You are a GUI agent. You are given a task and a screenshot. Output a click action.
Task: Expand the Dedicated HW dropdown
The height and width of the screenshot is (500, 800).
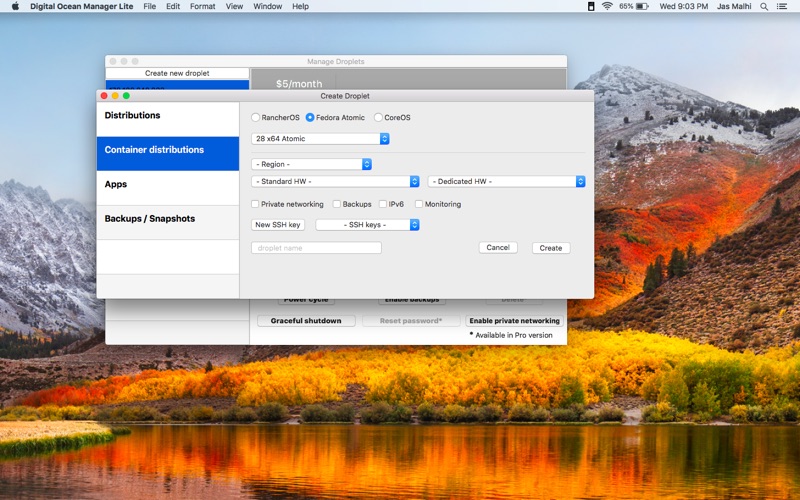click(x=507, y=182)
